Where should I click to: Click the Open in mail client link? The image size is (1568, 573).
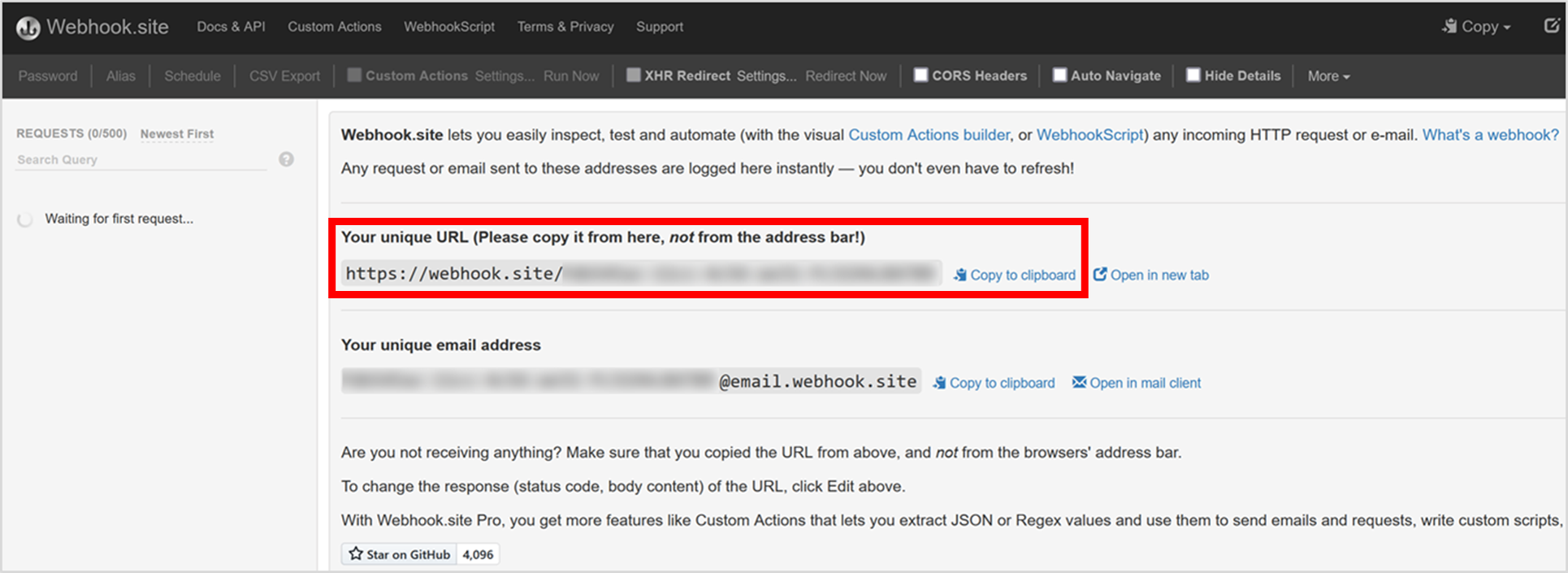1137,383
